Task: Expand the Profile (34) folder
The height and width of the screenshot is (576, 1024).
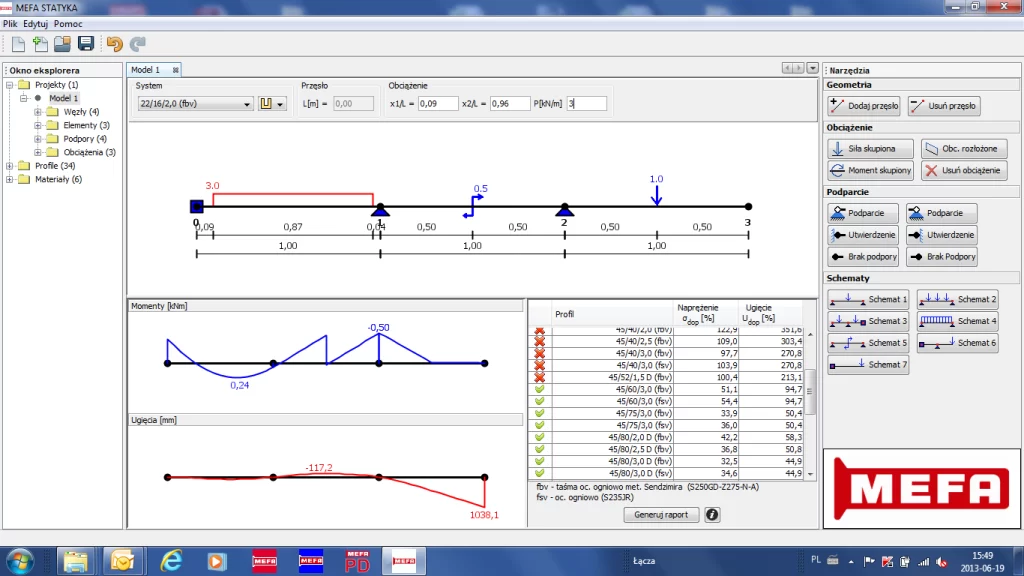Action: click(x=10, y=166)
